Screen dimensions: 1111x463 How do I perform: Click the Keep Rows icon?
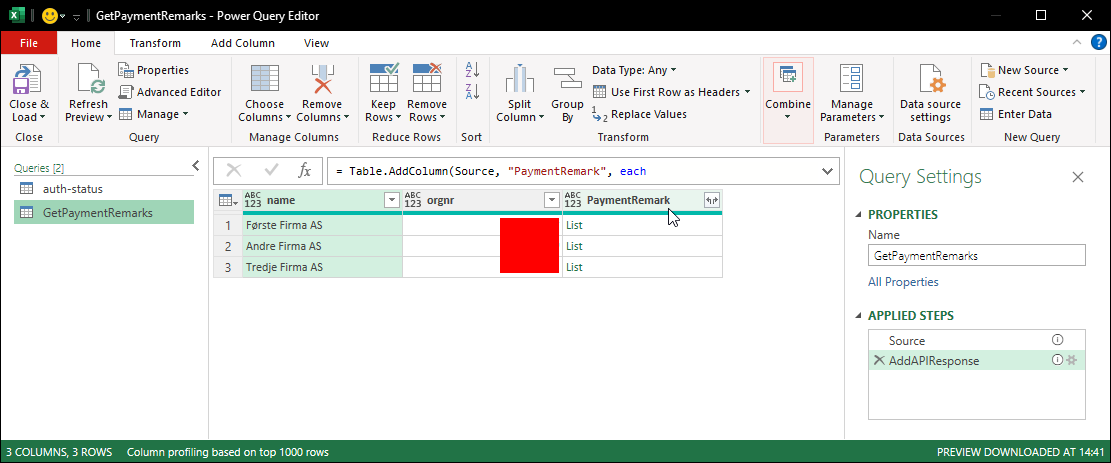tap(384, 79)
